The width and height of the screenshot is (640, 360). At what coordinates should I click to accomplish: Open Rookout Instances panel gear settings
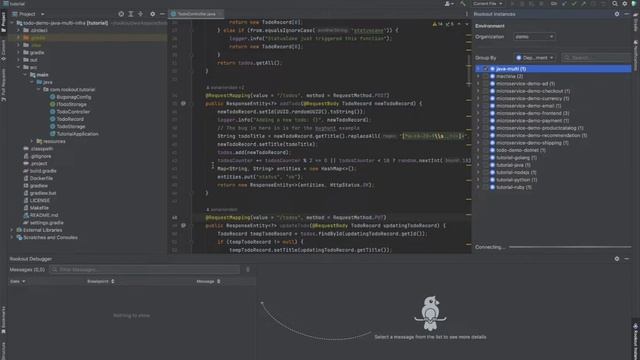pos(617,14)
